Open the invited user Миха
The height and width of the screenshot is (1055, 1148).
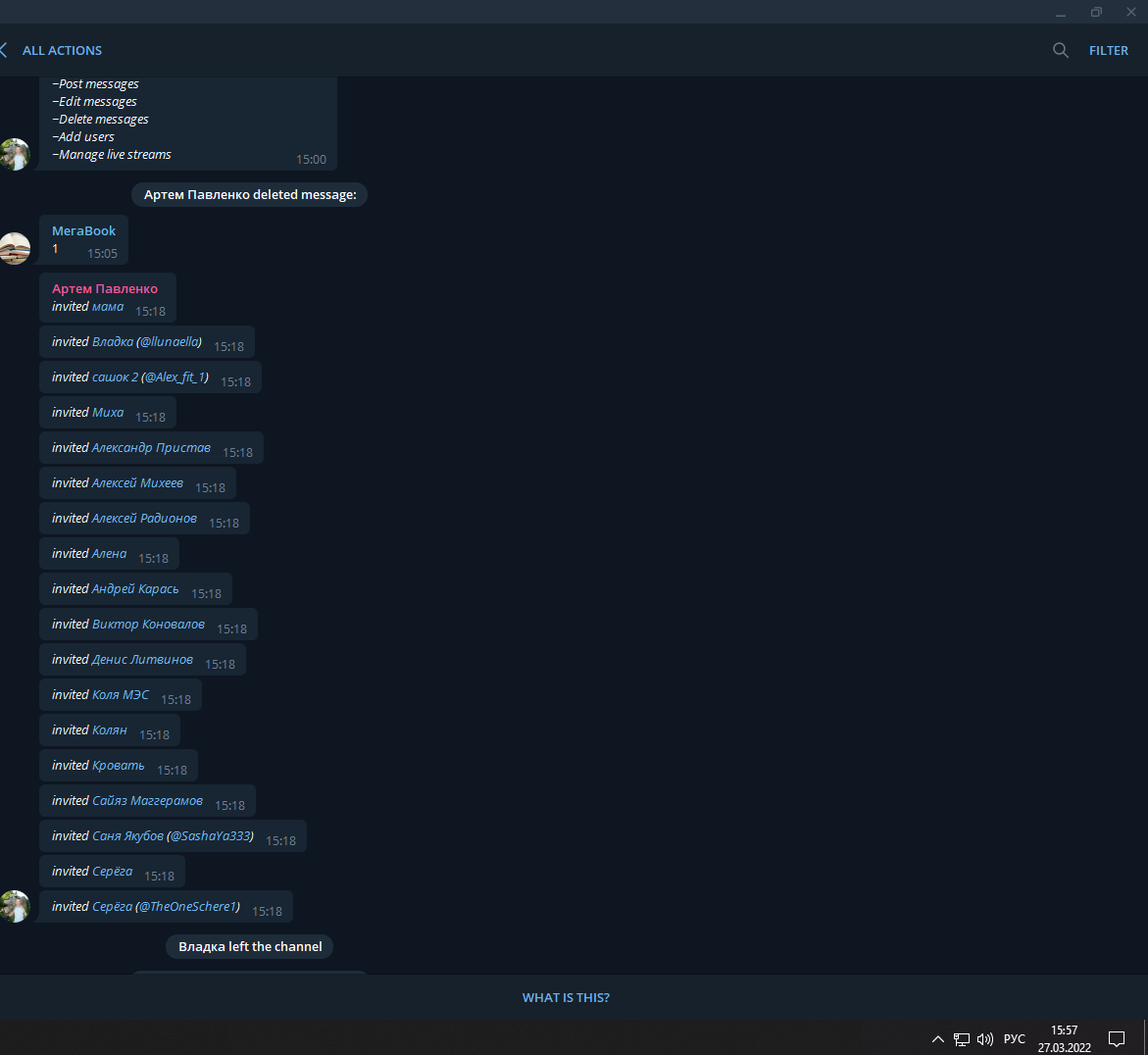(x=108, y=412)
